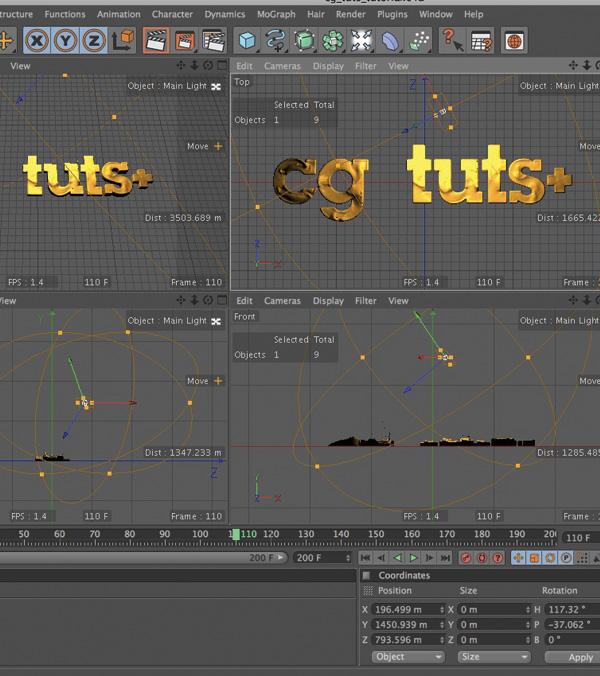This screenshot has width=600, height=676.
Task: Click Render to Picture Viewer icon
Action: 184,41
